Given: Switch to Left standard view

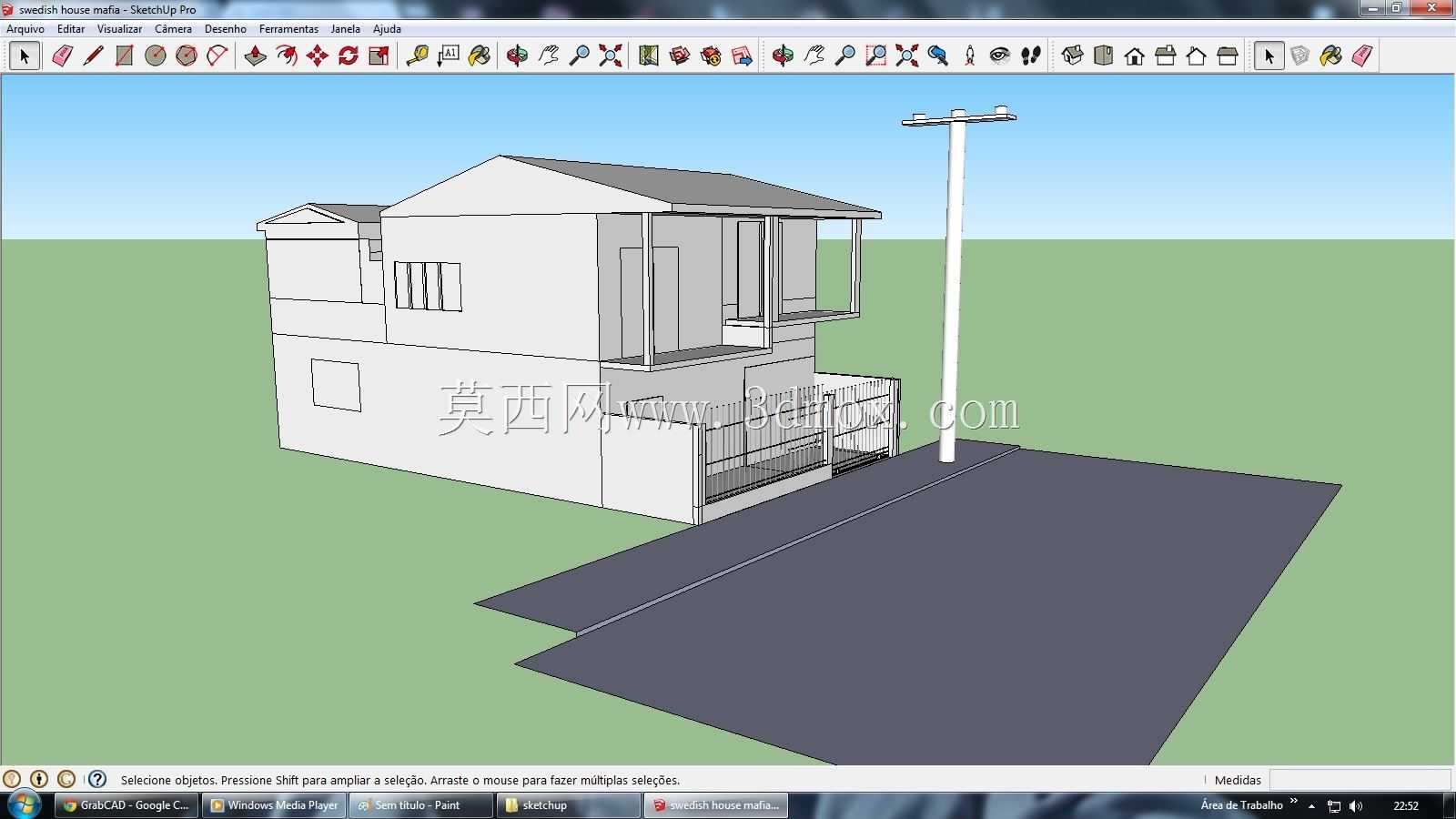Looking at the screenshot, I should click(x=1227, y=56).
